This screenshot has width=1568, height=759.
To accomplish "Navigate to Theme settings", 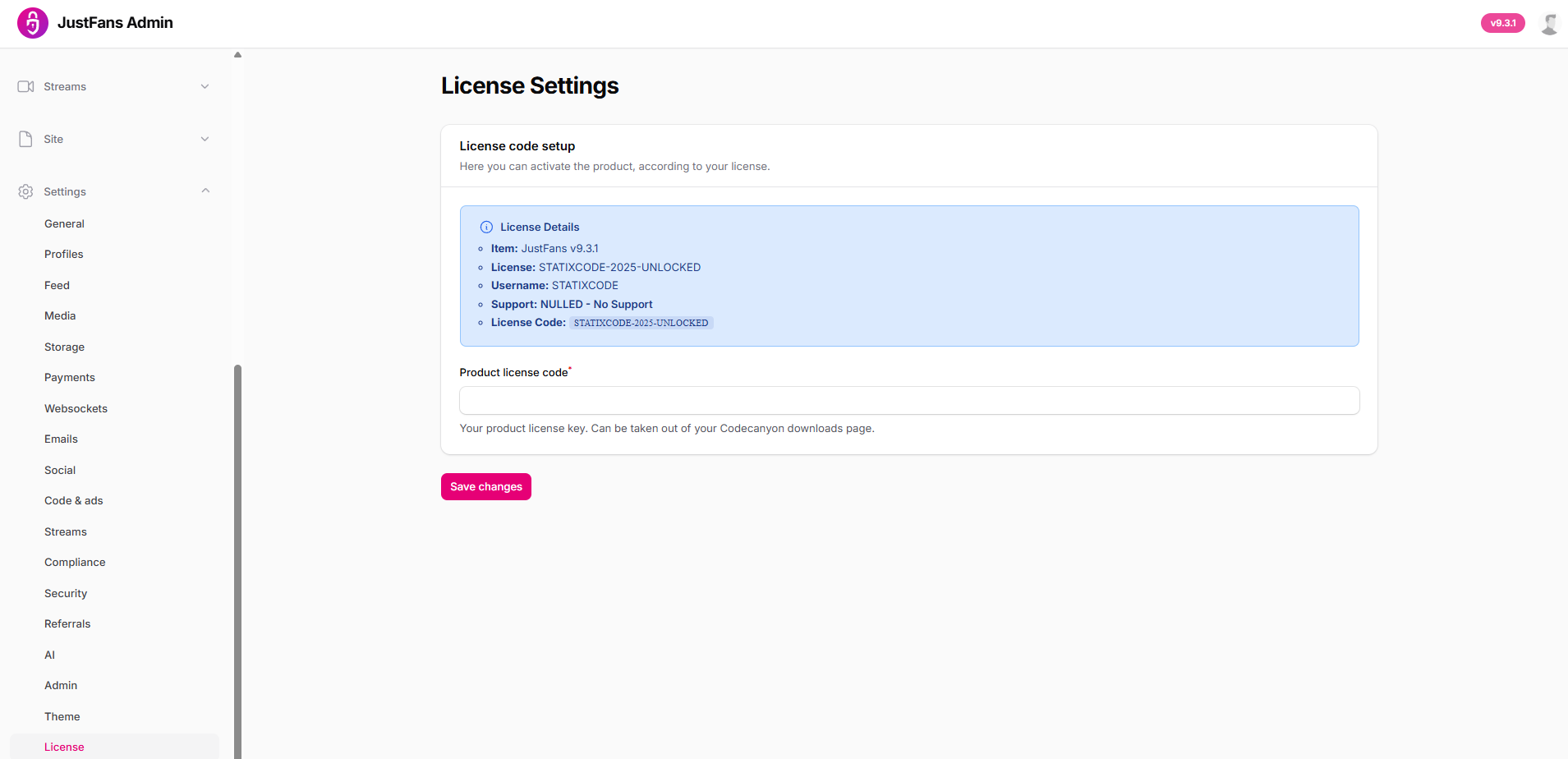I will point(62,716).
